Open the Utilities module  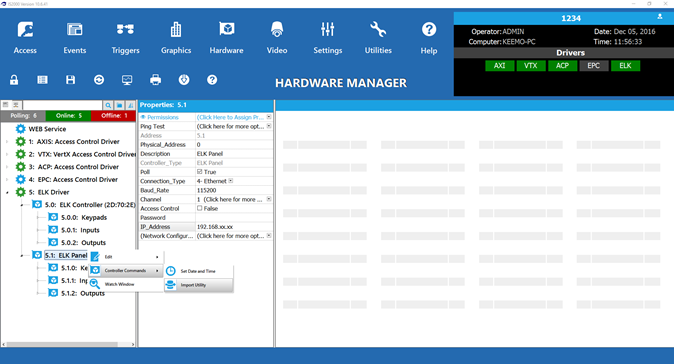tap(378, 38)
